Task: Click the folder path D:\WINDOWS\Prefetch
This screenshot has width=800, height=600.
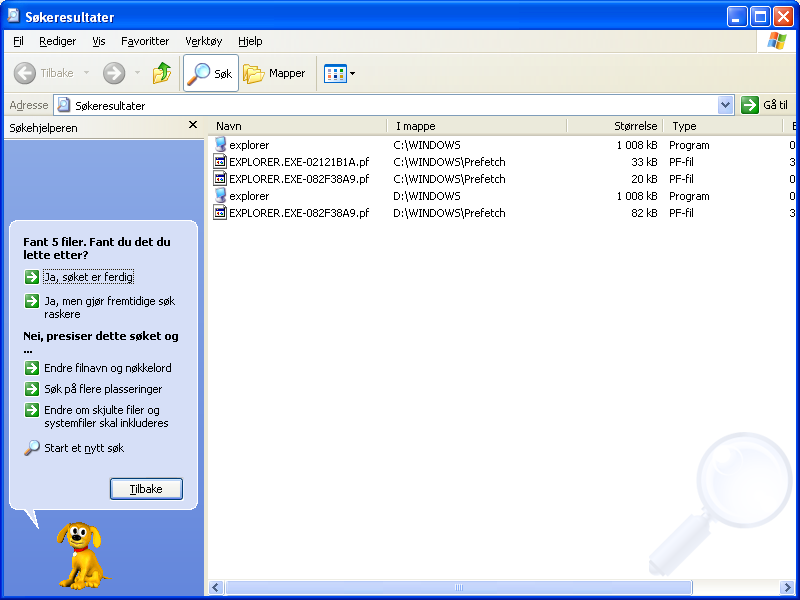Action: (449, 213)
